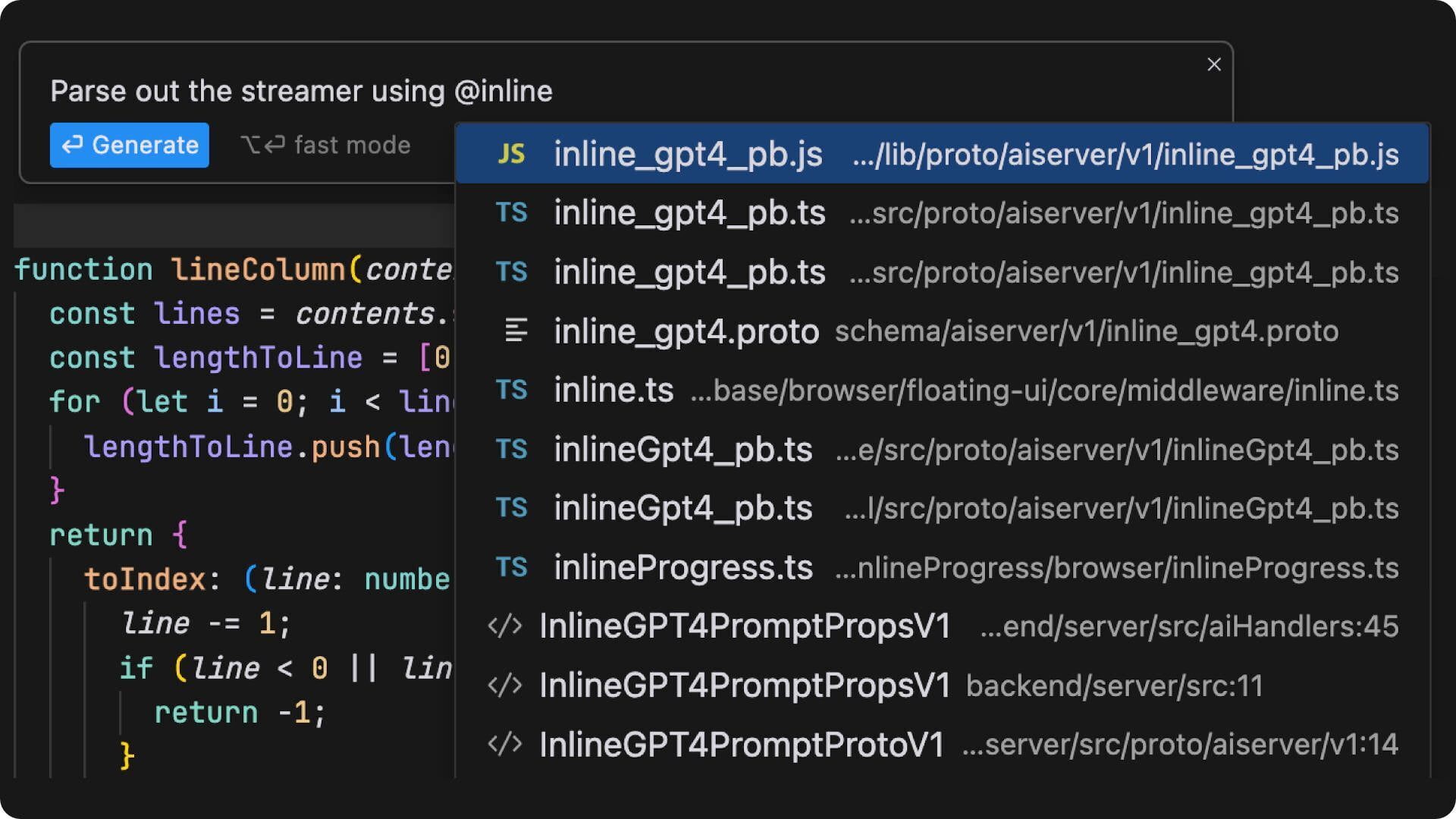Click the code symbol icon beside InlineGPT4PromptPropsV1

[506, 626]
